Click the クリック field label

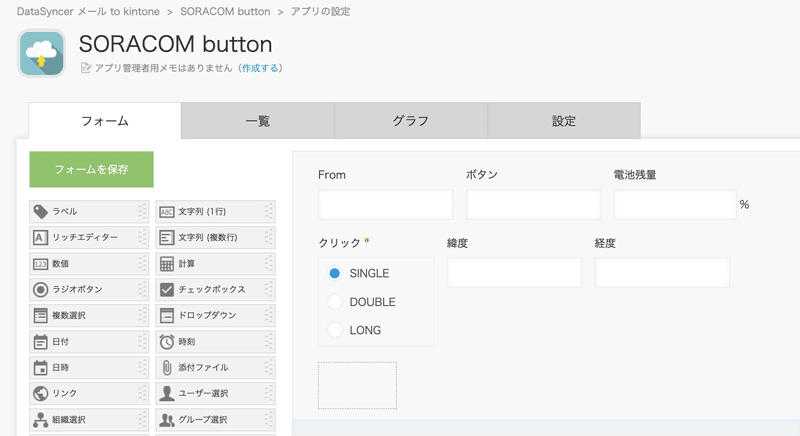tap(340, 243)
